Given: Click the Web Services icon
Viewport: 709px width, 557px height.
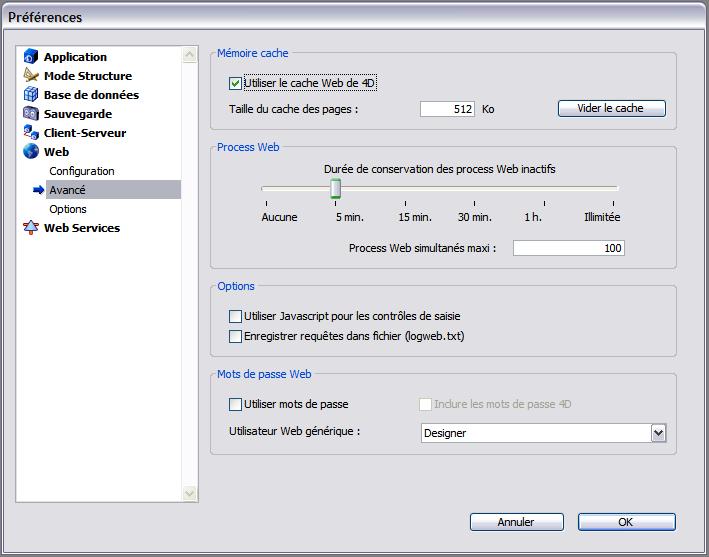Looking at the screenshot, I should (x=30, y=228).
